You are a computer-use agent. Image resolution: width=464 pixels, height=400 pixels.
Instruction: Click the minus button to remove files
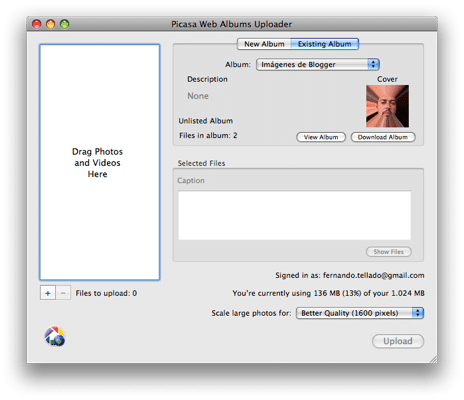click(63, 293)
